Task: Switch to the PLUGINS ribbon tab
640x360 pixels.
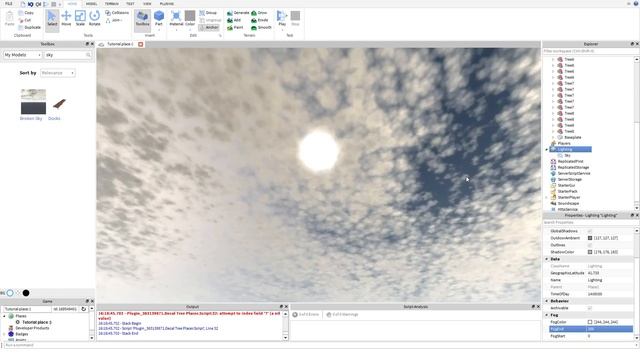Action: click(x=167, y=4)
